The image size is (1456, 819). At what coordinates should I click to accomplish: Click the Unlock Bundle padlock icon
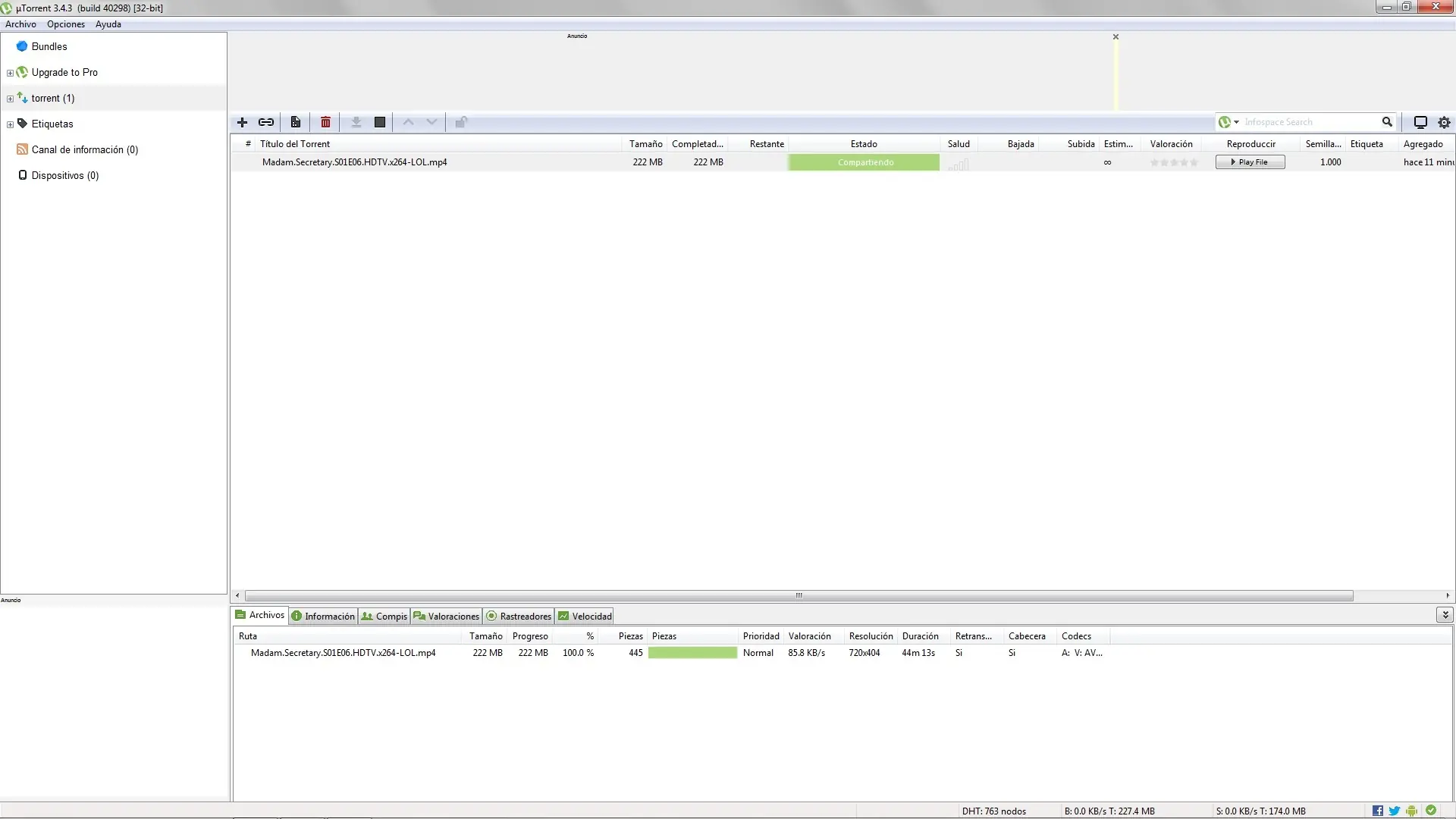point(461,122)
